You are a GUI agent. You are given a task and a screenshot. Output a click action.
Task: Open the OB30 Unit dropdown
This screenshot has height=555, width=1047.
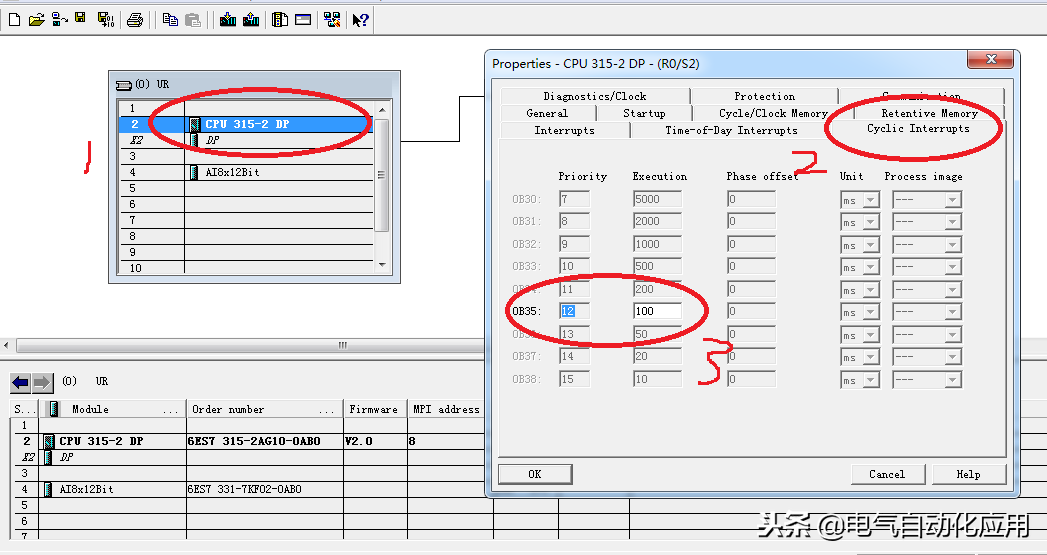click(871, 200)
